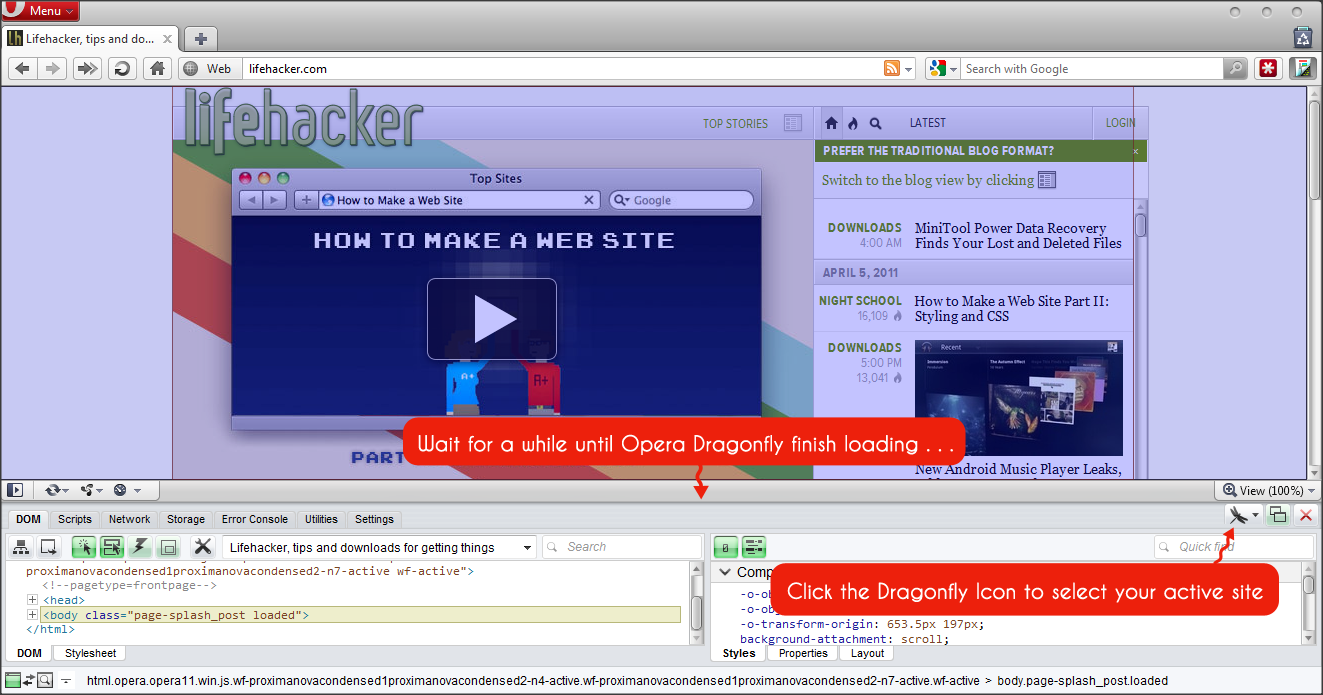Image resolution: width=1323 pixels, height=695 pixels.
Task: Open the Opera Link sync dropdown
Action: [57, 490]
